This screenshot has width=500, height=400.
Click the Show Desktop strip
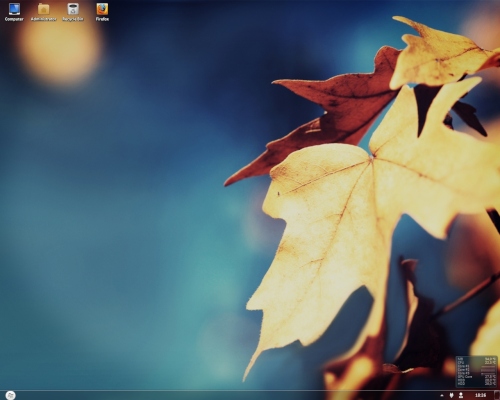pyautogui.click(x=497, y=395)
